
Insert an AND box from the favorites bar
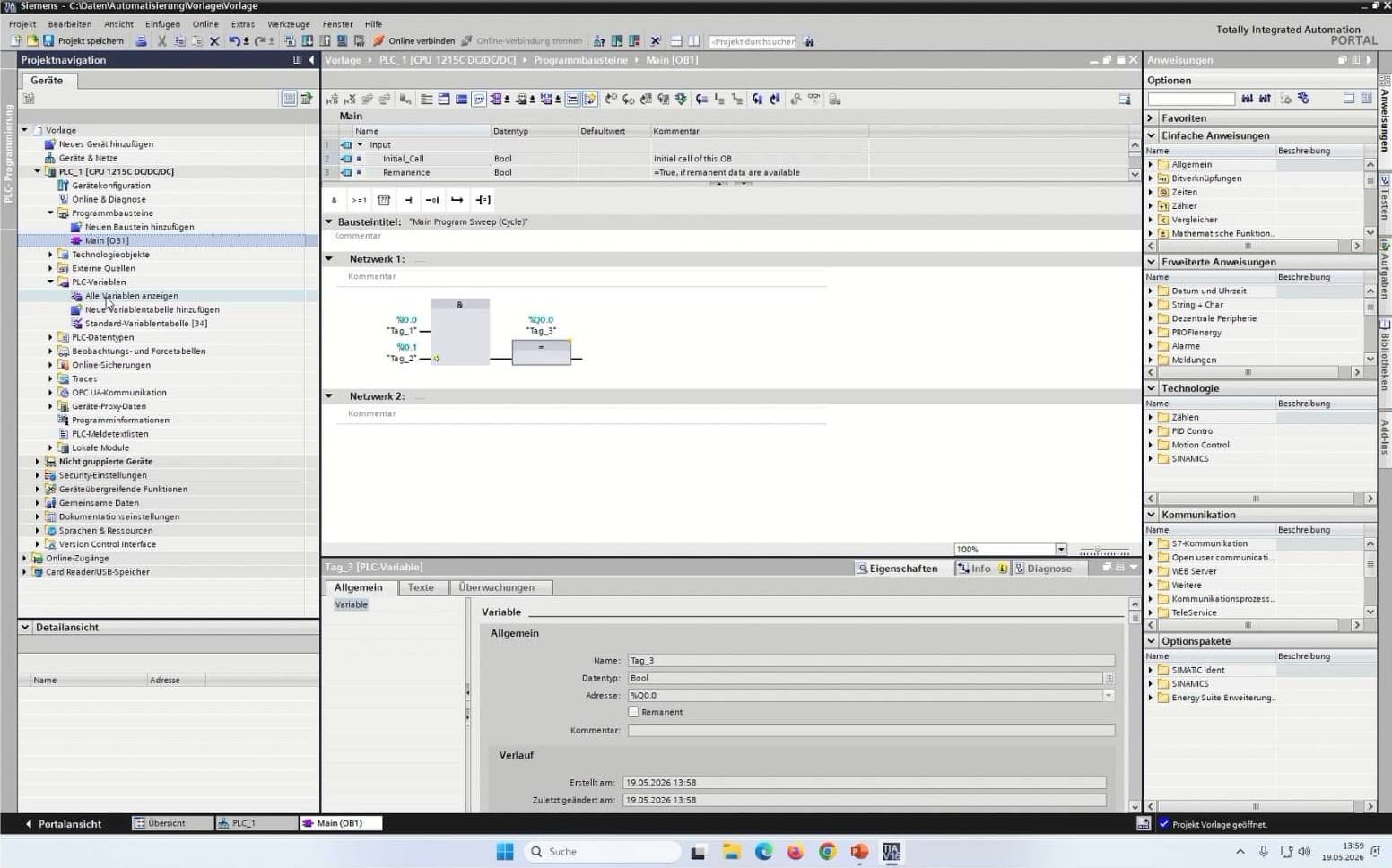point(334,200)
